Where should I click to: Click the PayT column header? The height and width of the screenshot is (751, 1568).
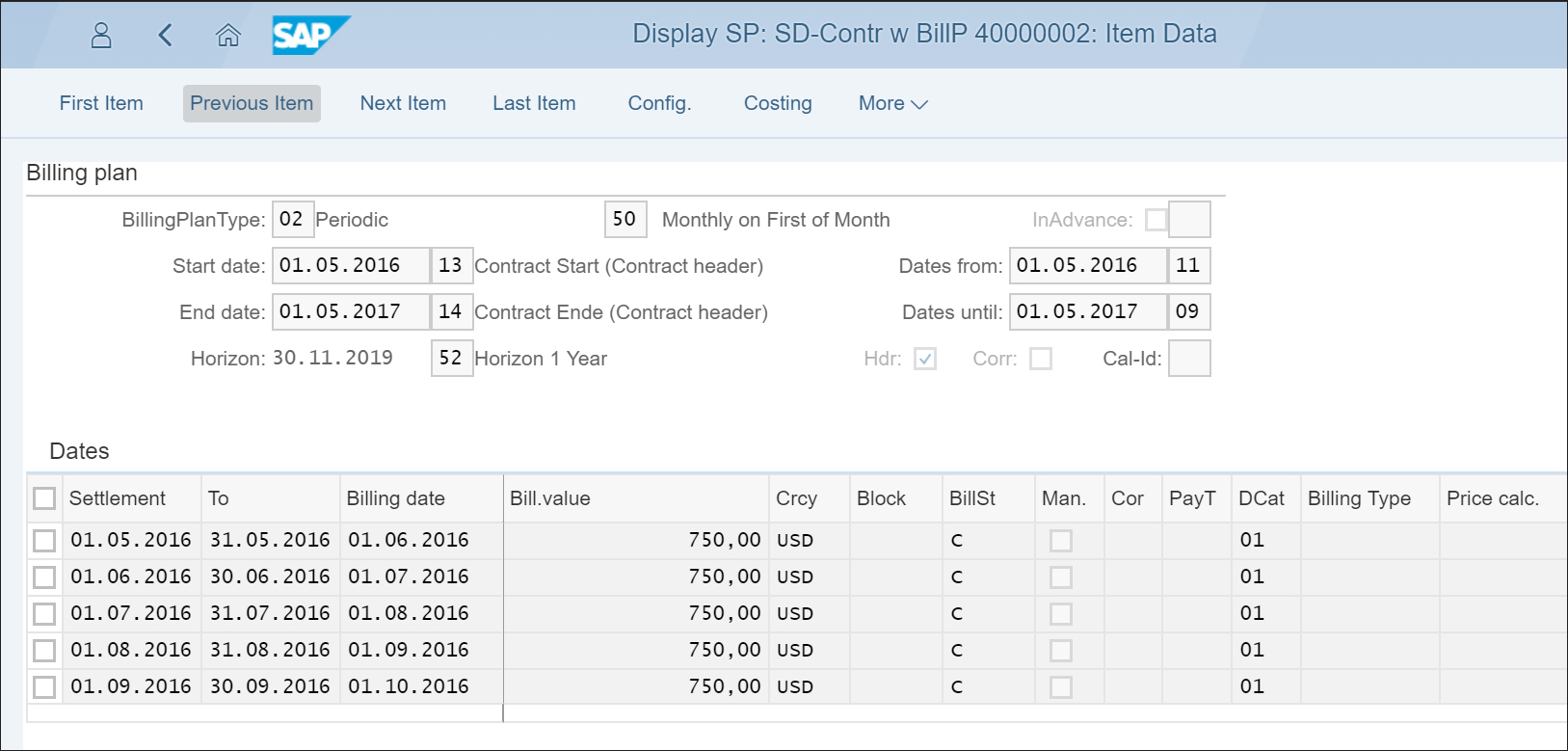click(1197, 498)
